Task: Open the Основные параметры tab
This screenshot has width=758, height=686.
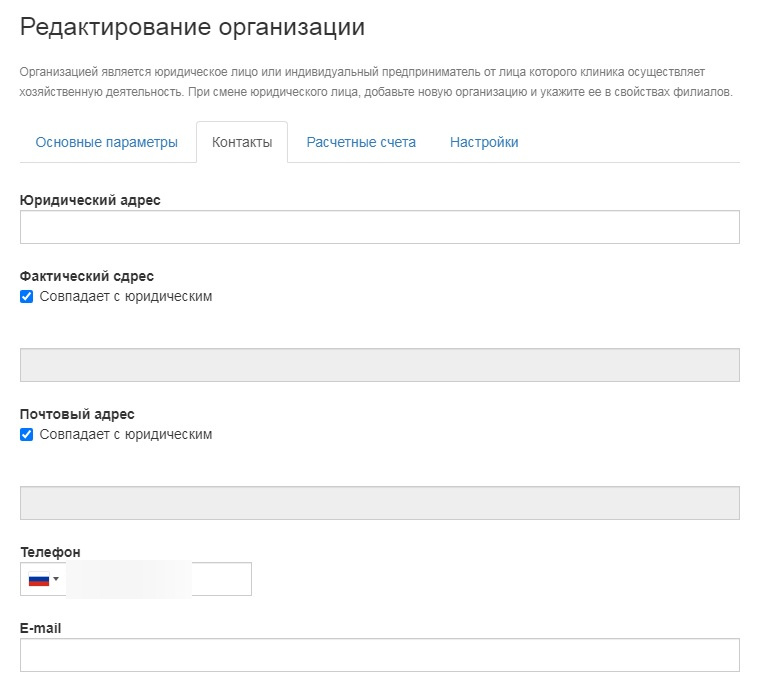Action: pos(106,142)
